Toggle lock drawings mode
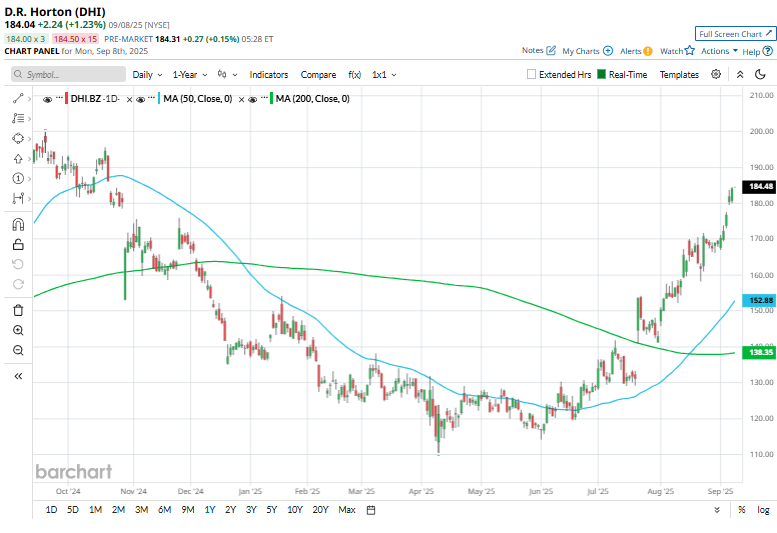The image size is (777, 533). [18, 244]
